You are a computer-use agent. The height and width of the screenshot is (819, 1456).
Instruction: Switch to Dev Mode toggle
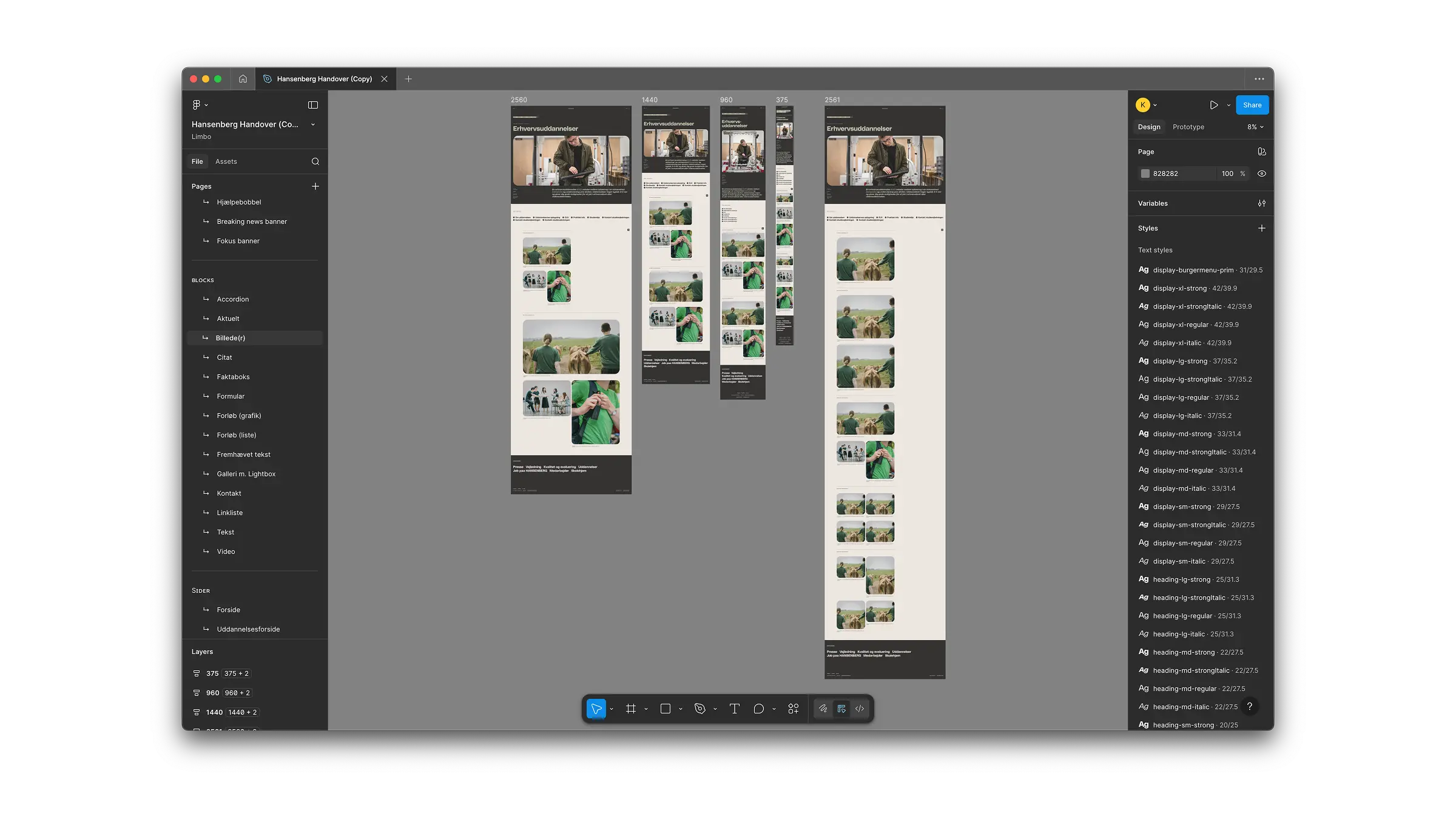(x=860, y=709)
